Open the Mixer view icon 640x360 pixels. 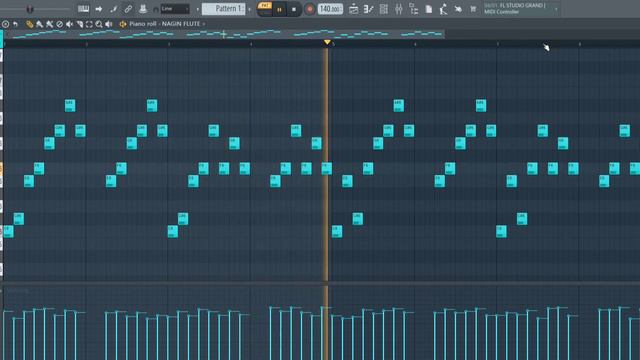point(398,9)
